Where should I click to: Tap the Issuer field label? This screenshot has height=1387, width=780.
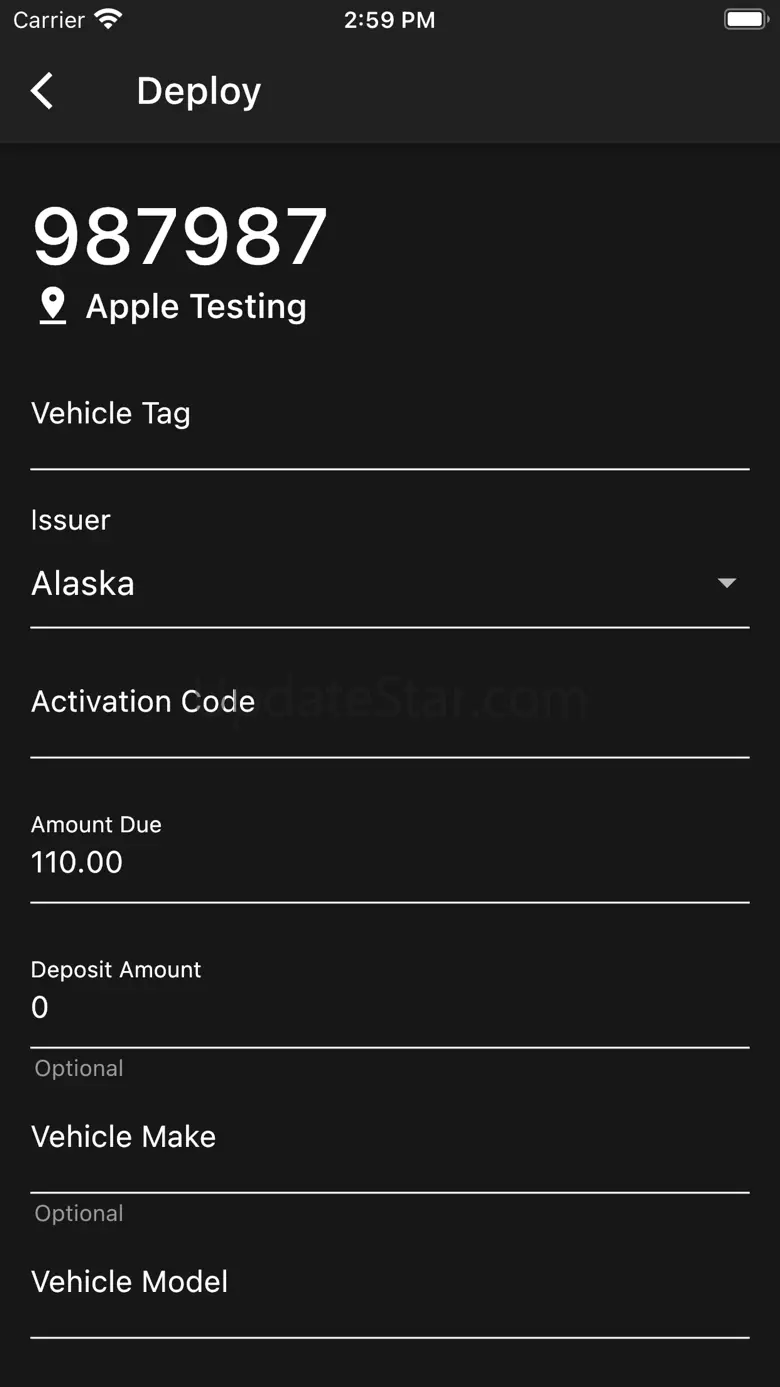tap(71, 520)
